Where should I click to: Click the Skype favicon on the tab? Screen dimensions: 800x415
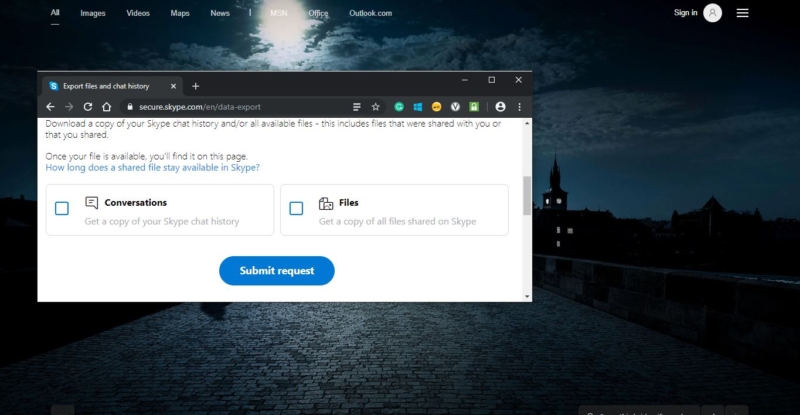click(x=54, y=86)
